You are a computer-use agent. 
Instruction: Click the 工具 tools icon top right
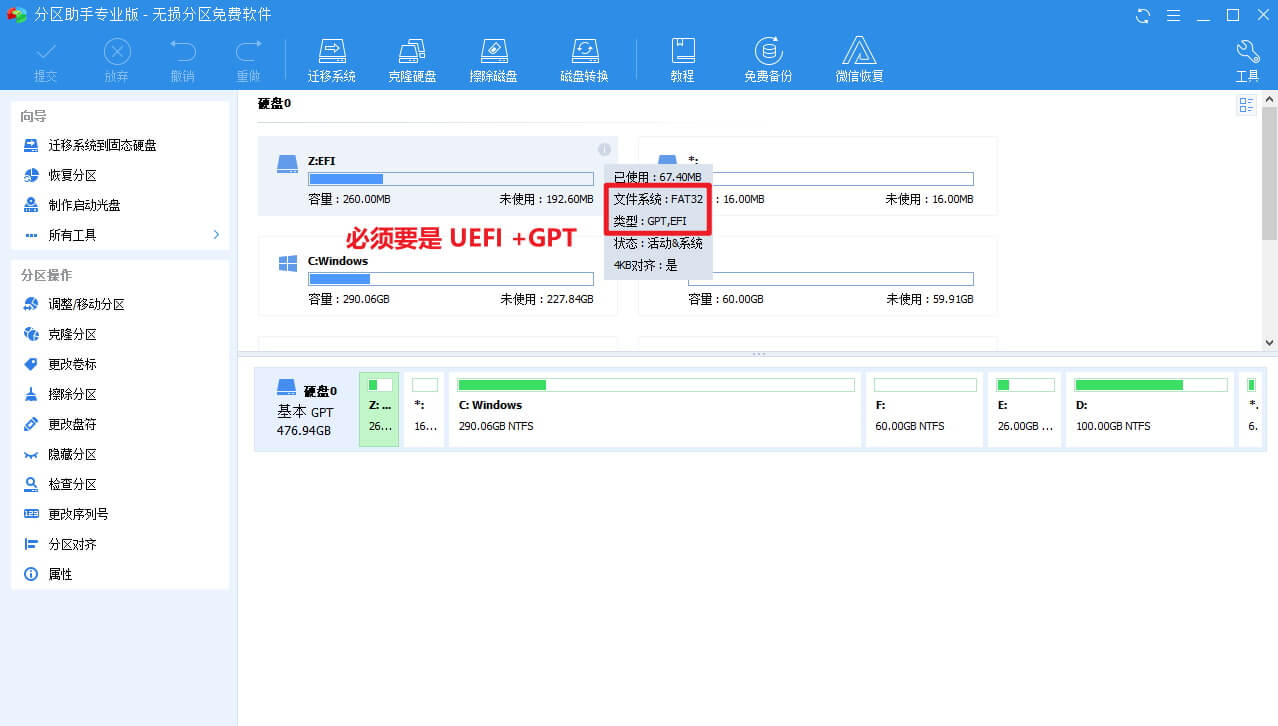click(x=1247, y=58)
